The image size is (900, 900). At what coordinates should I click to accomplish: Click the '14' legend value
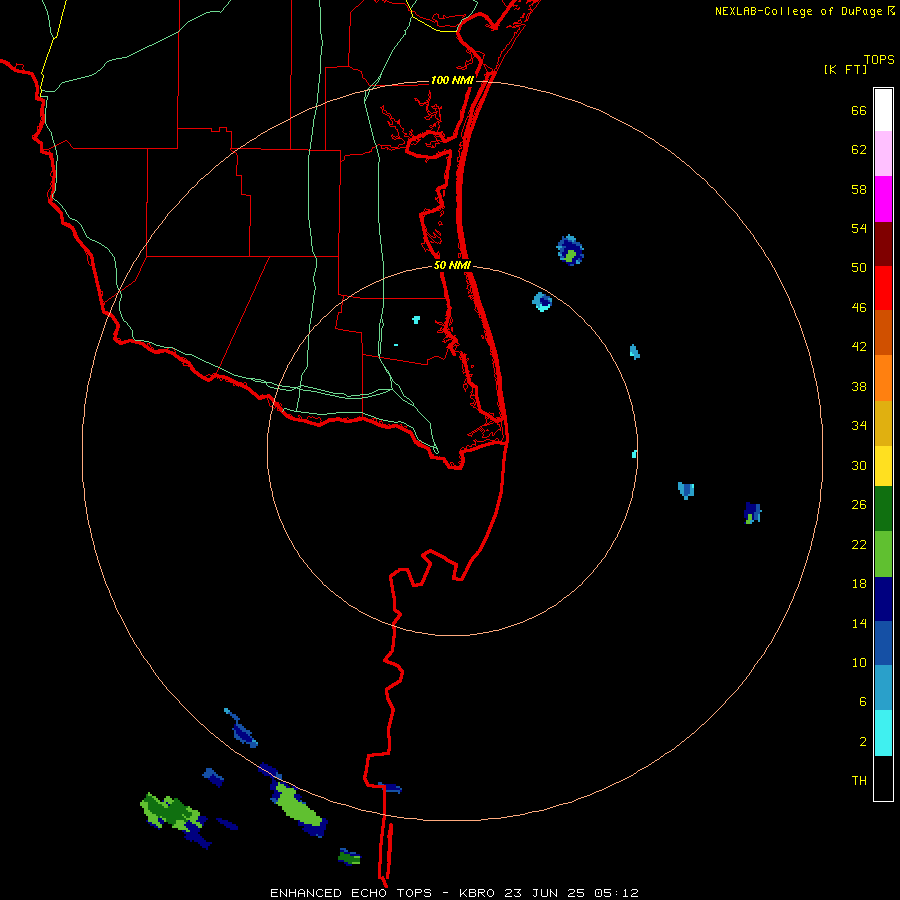[859, 623]
